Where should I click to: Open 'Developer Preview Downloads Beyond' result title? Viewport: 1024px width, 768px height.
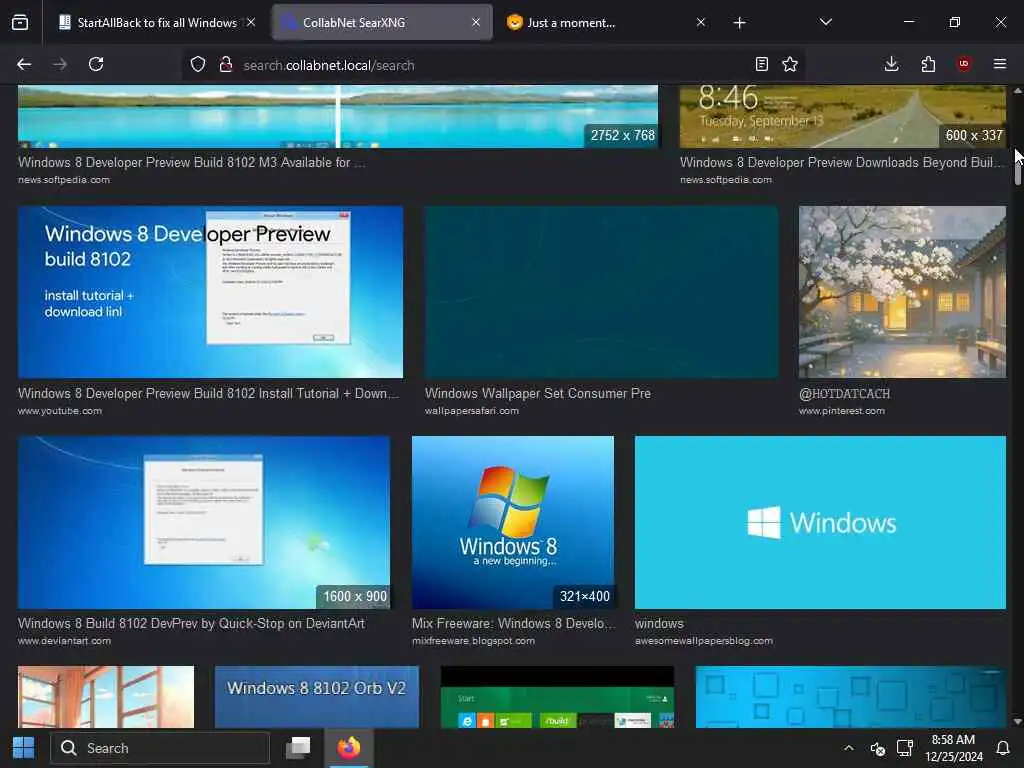[x=841, y=162]
